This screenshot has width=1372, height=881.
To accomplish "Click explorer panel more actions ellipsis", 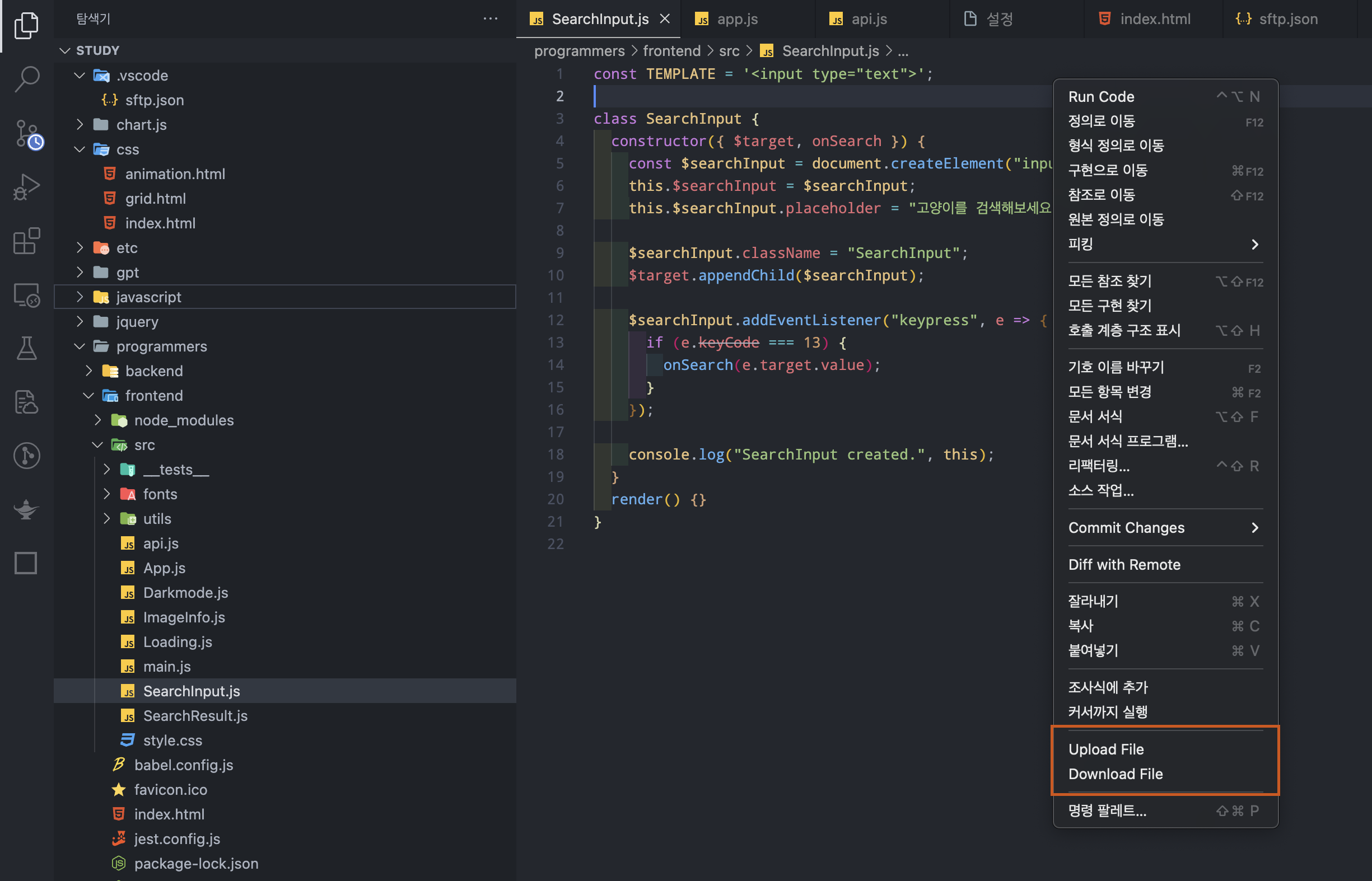I will (x=490, y=19).
